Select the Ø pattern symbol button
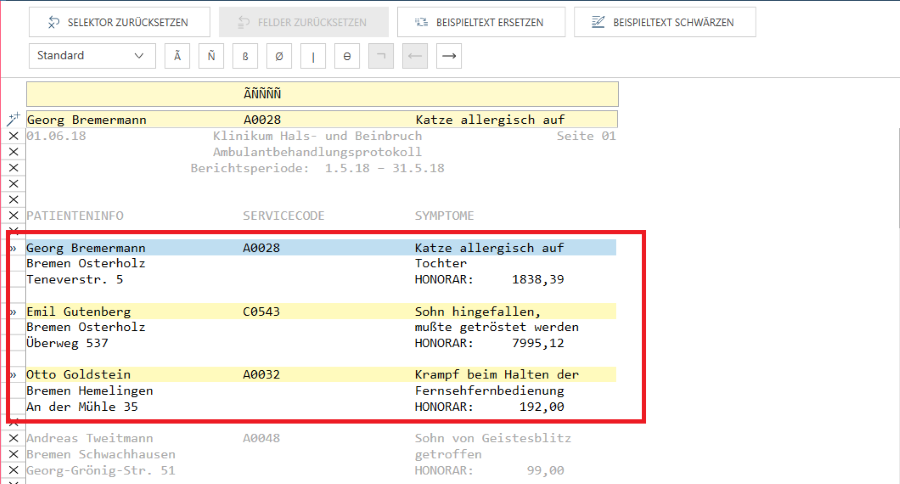Image resolution: width=900 pixels, height=484 pixels. [x=280, y=56]
